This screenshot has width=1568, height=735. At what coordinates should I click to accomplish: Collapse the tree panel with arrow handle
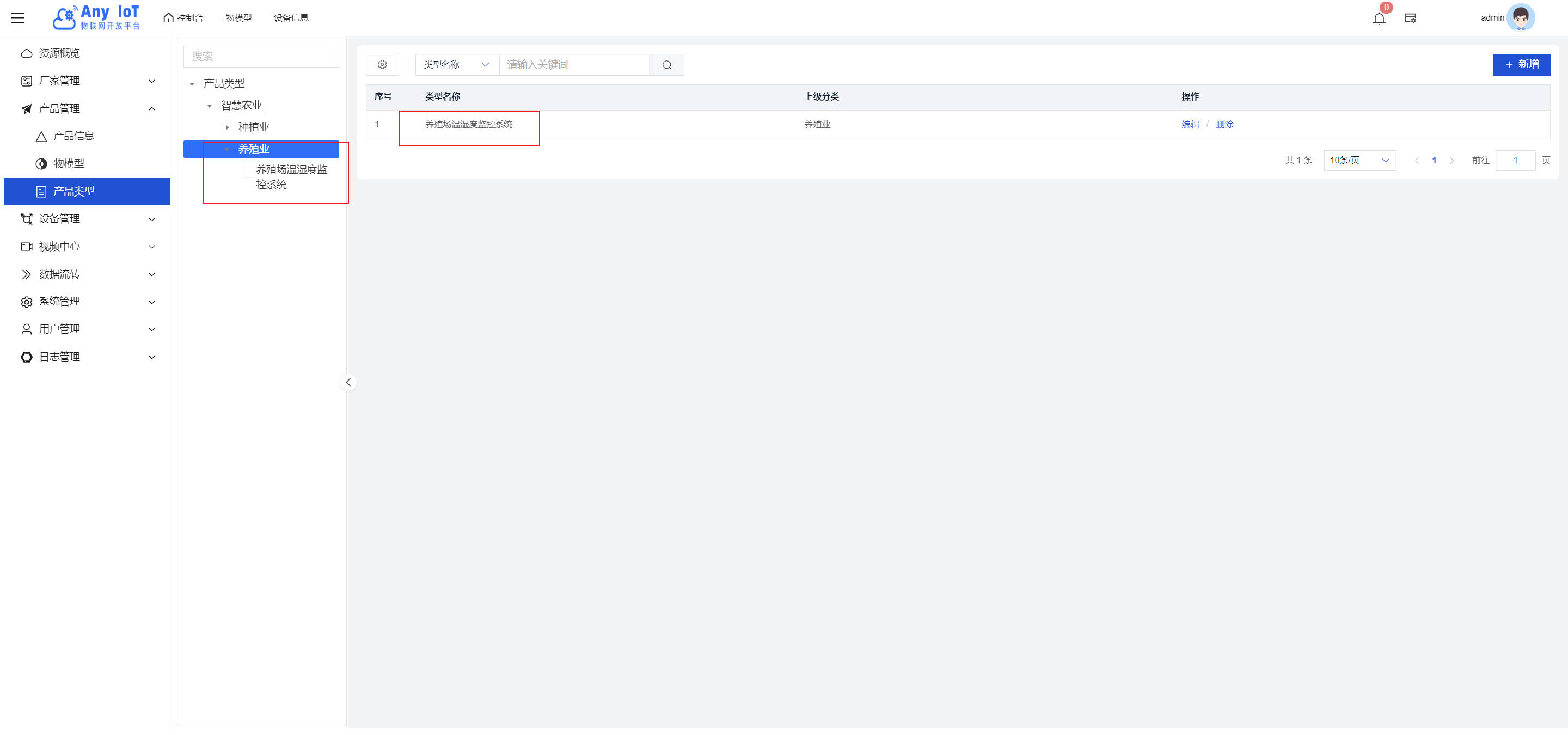(348, 382)
